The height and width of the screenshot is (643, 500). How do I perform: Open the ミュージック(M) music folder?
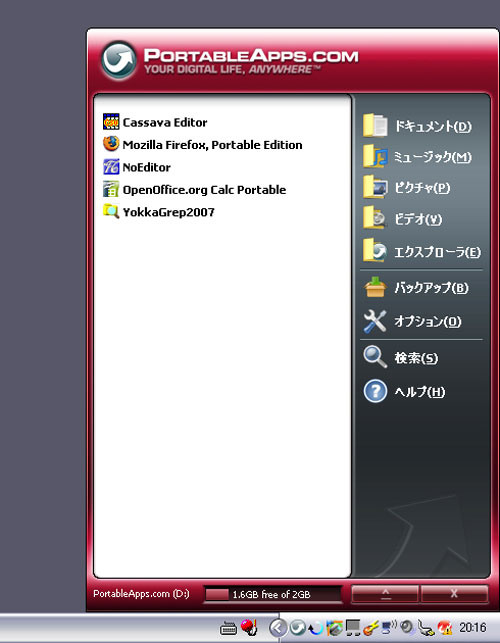(417, 157)
